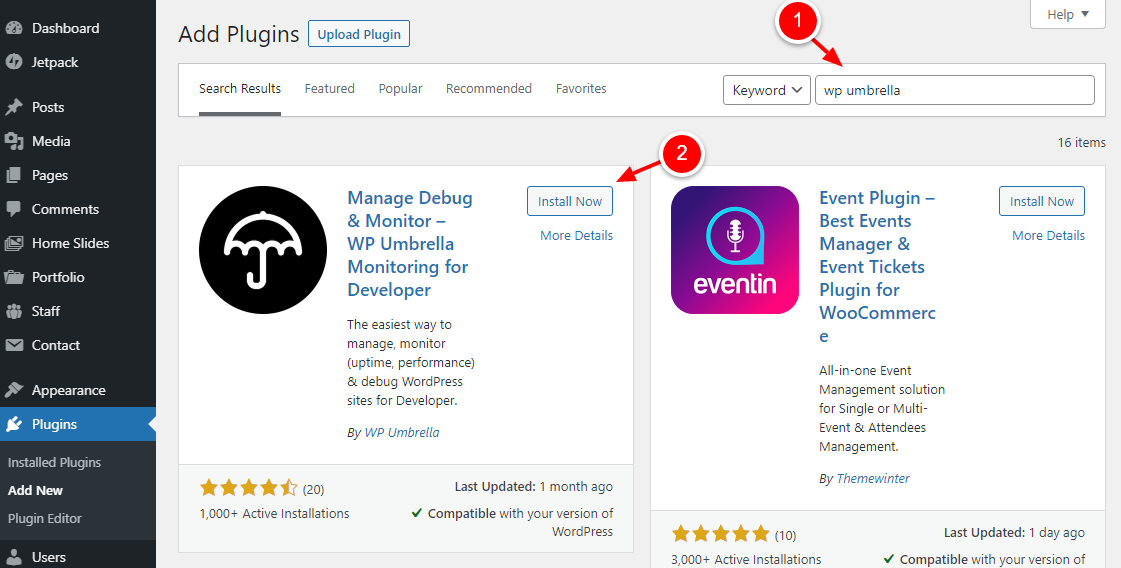Open the Contact menu
Image resolution: width=1121 pixels, height=568 pixels.
coord(78,346)
